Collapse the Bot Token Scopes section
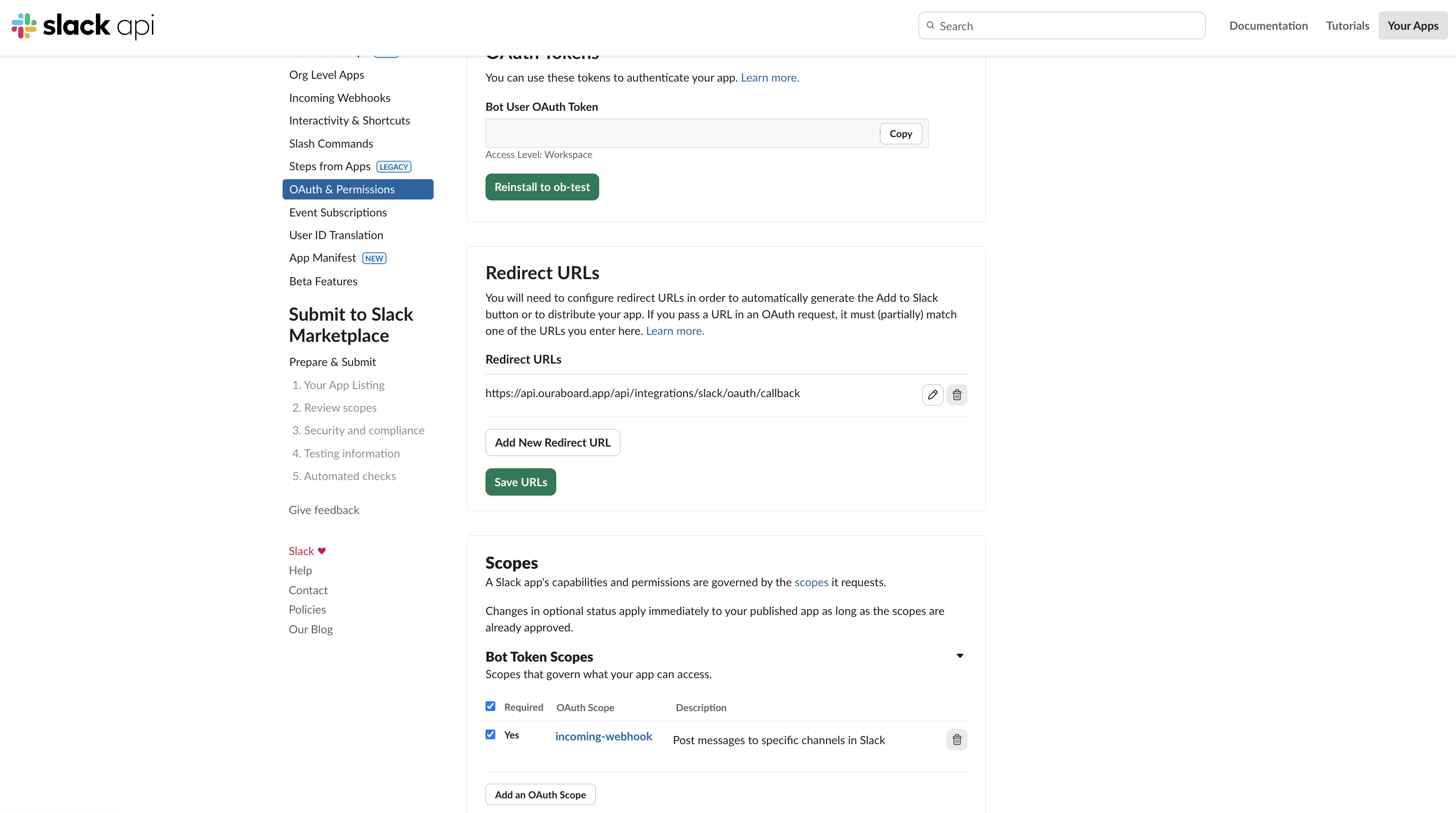The height and width of the screenshot is (813, 1456). pos(960,656)
